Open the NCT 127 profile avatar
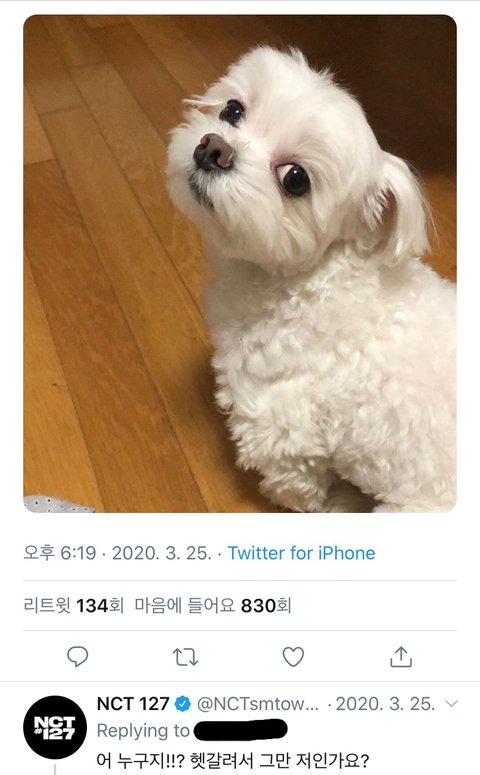Screen dimensions: 480x775 click(x=55, y=727)
